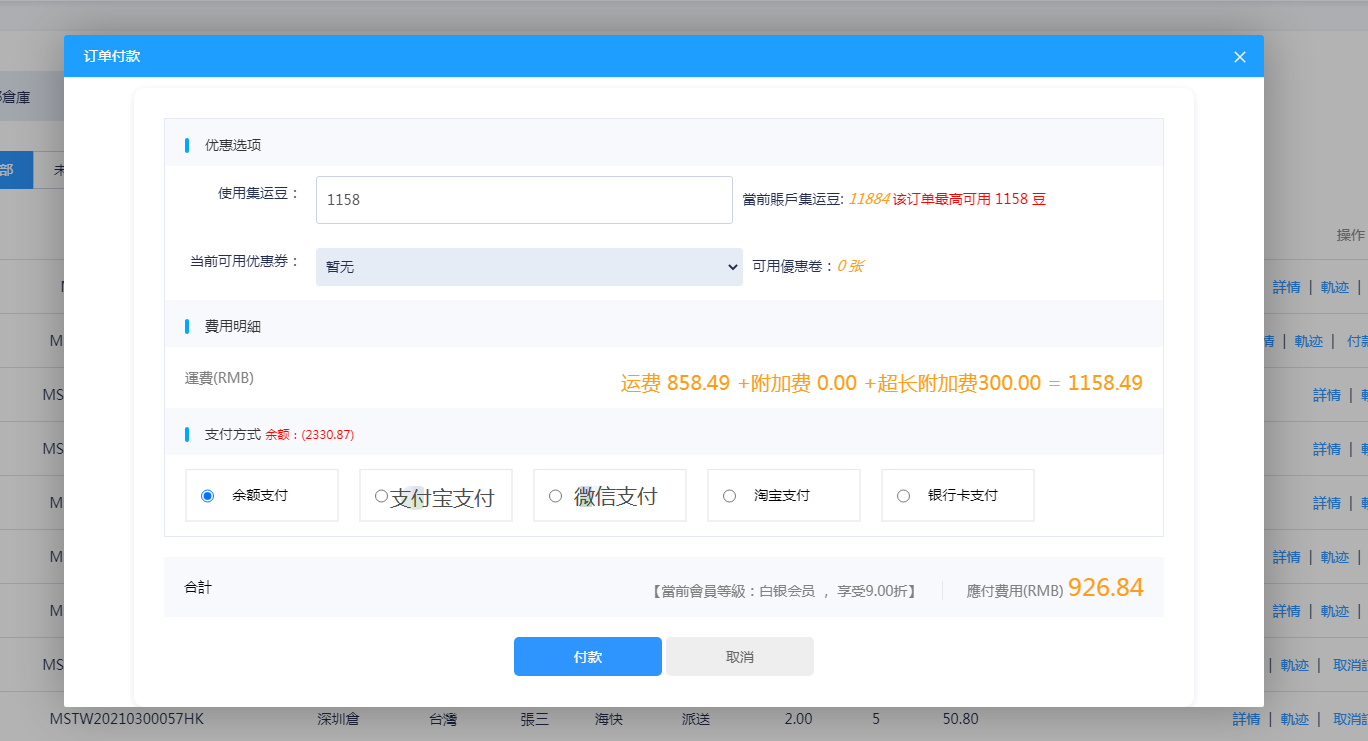Click 取消訂 link in MSTW20210300057HK row

[1350, 719]
